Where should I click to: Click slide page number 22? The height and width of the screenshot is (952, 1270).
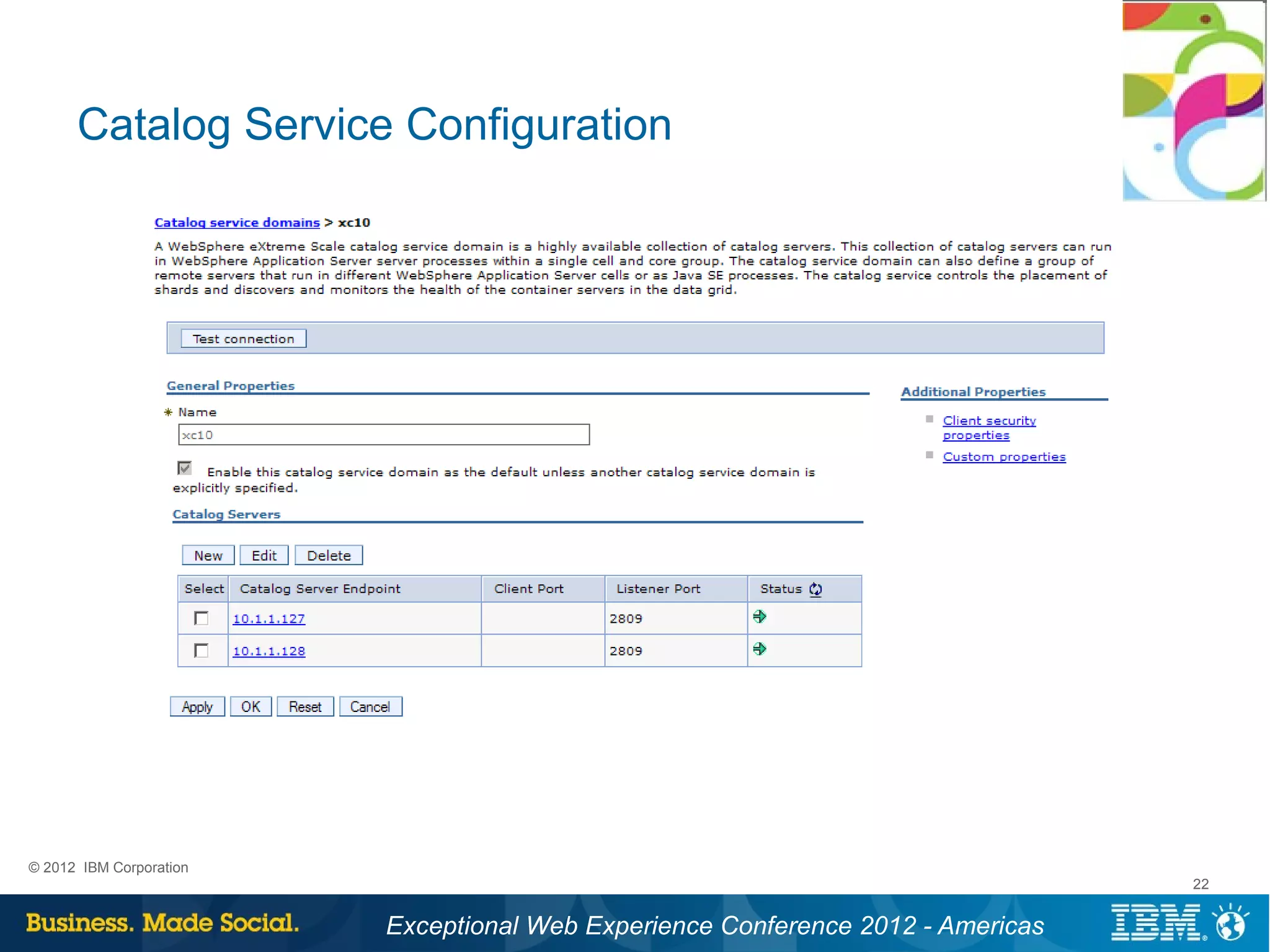tap(1201, 884)
